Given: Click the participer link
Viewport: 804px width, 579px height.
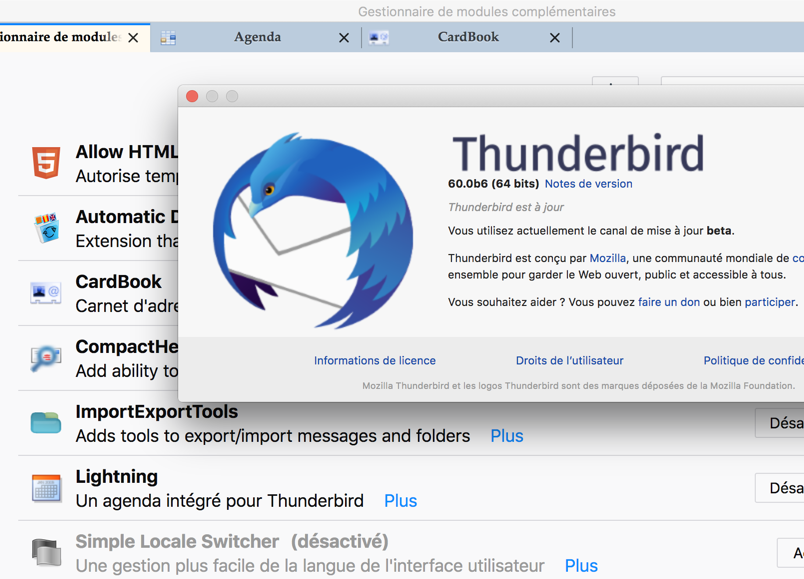Looking at the screenshot, I should [x=770, y=302].
